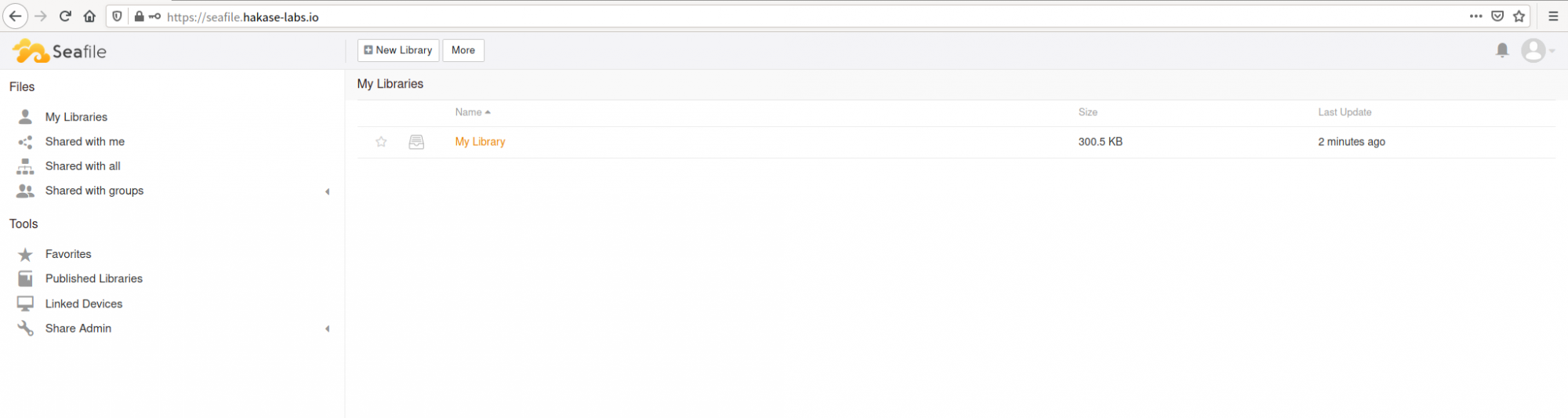The width and height of the screenshot is (1568, 418).
Task: Open the Favorites star icon
Action: [26, 254]
